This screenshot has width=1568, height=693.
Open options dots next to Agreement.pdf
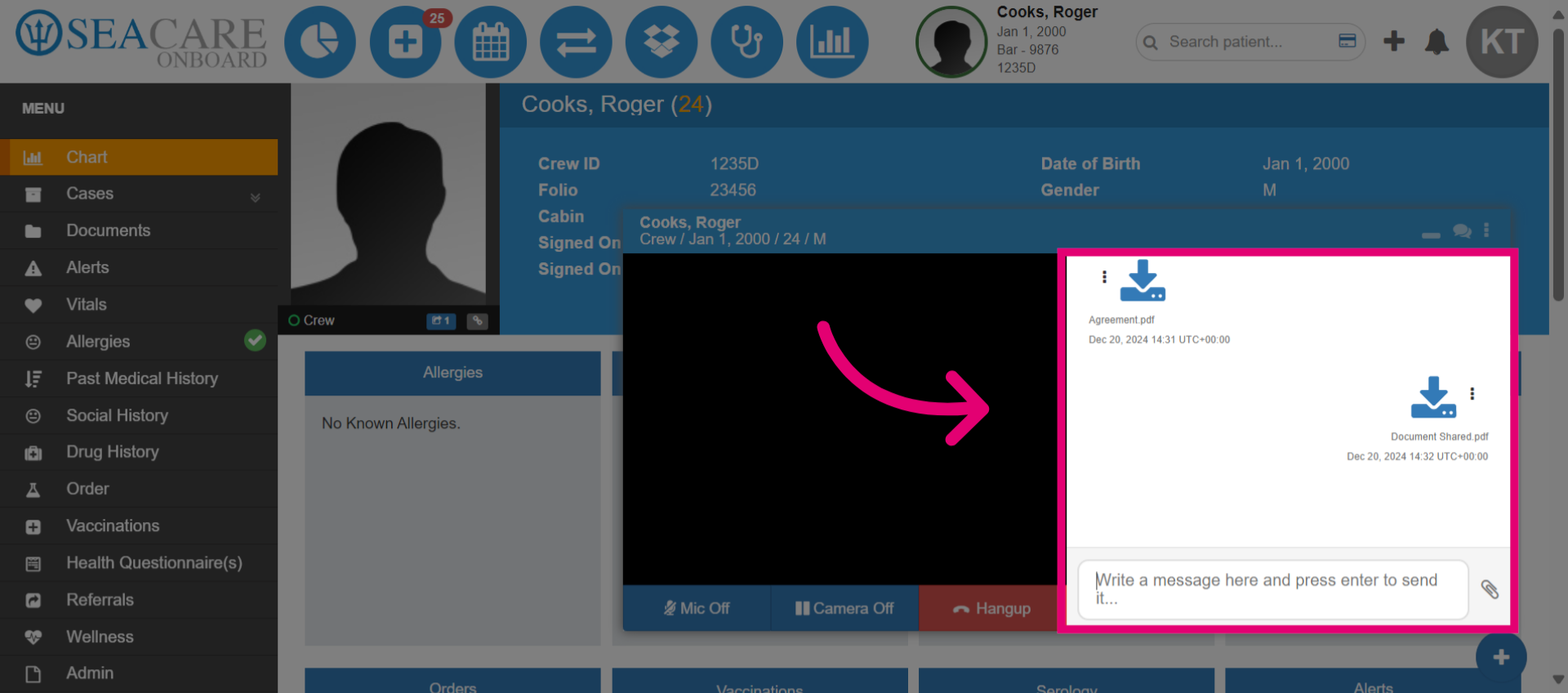tap(1104, 277)
